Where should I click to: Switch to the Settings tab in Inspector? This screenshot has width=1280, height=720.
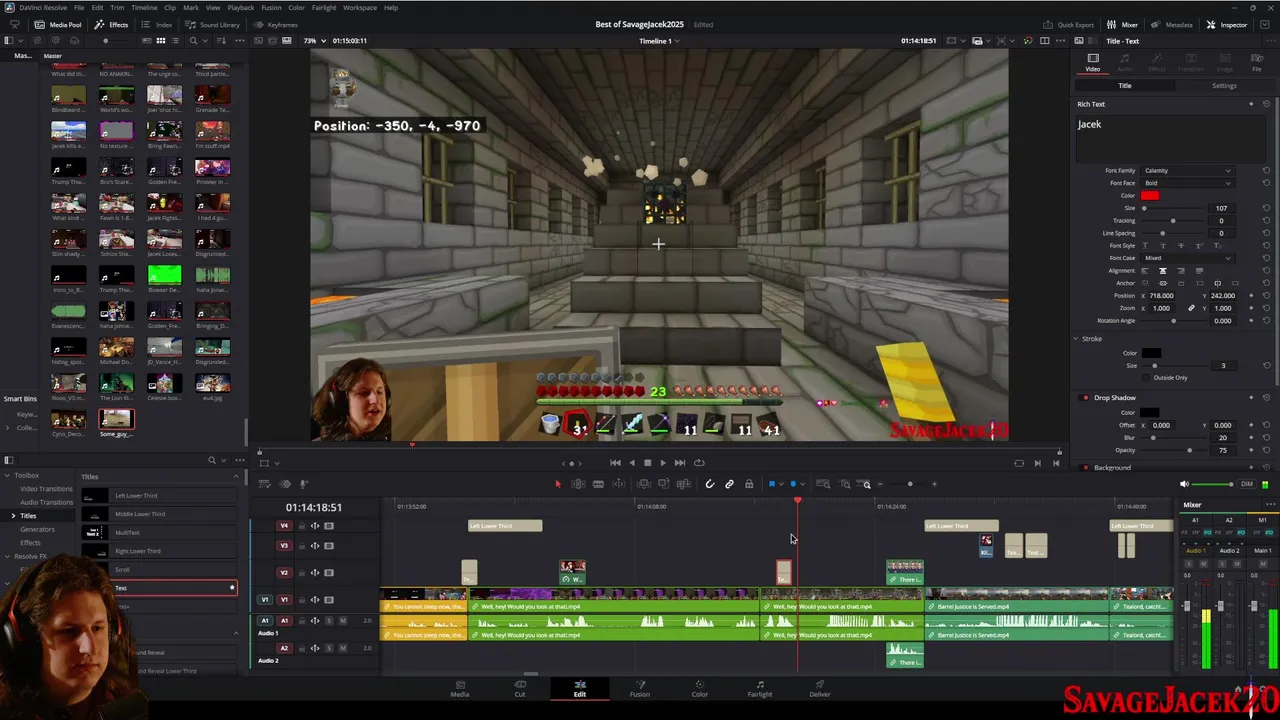[1224, 86]
